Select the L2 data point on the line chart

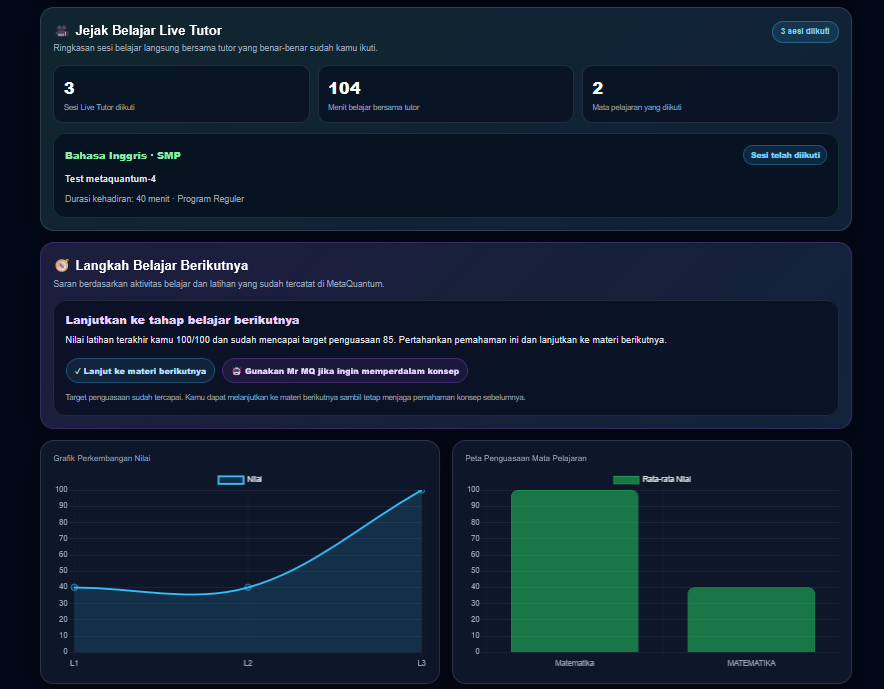(x=248, y=588)
